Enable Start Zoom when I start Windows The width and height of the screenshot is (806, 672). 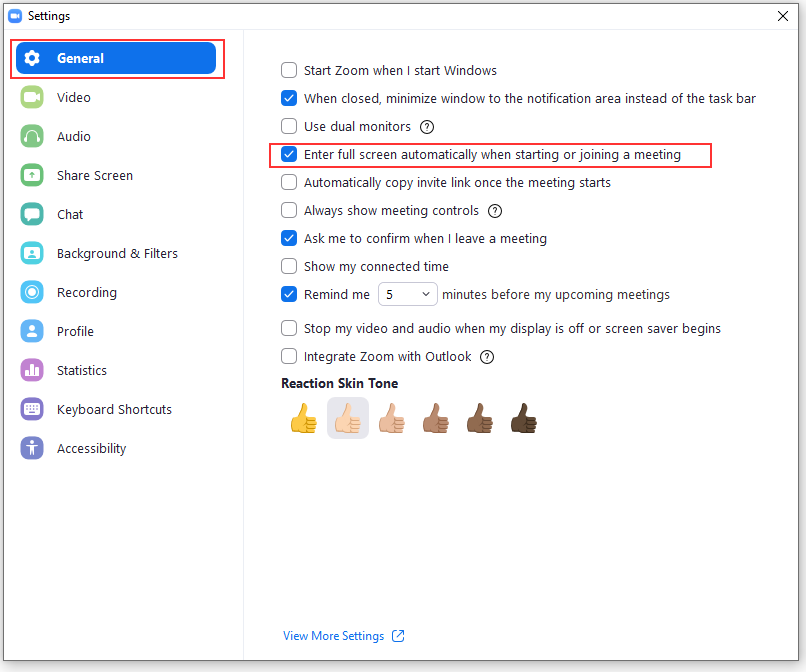289,70
